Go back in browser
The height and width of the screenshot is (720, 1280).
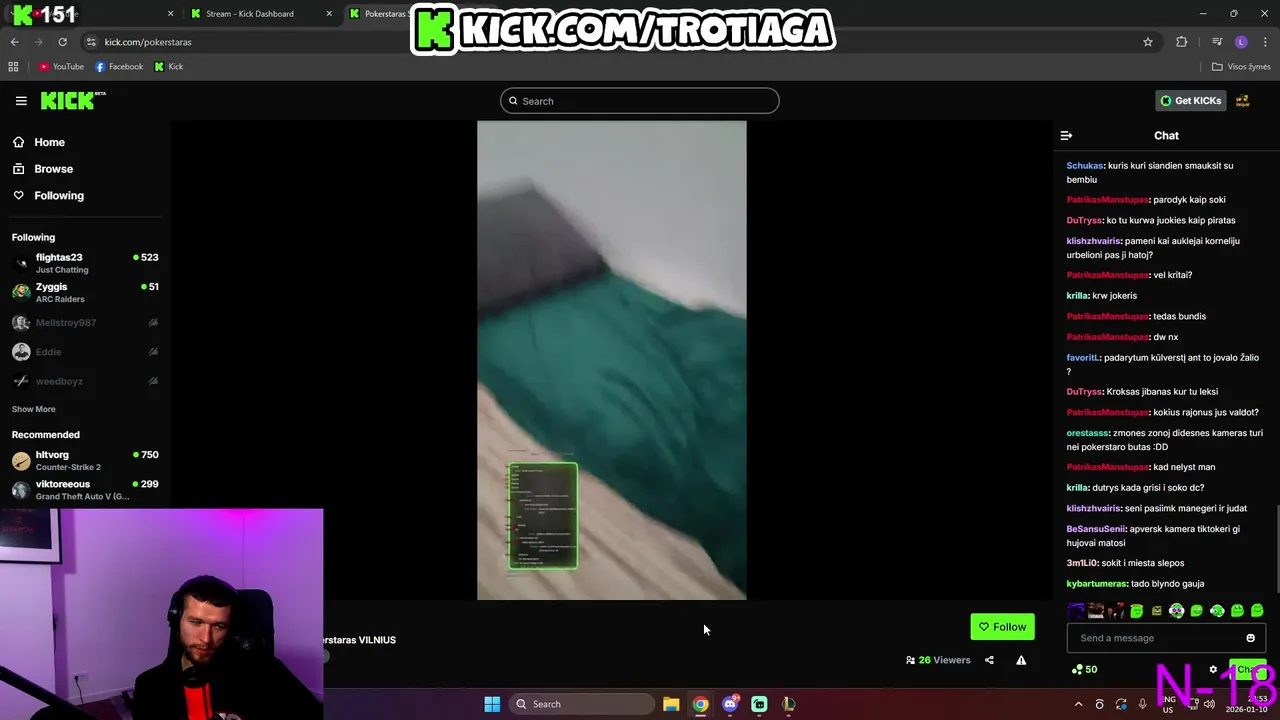(14, 42)
